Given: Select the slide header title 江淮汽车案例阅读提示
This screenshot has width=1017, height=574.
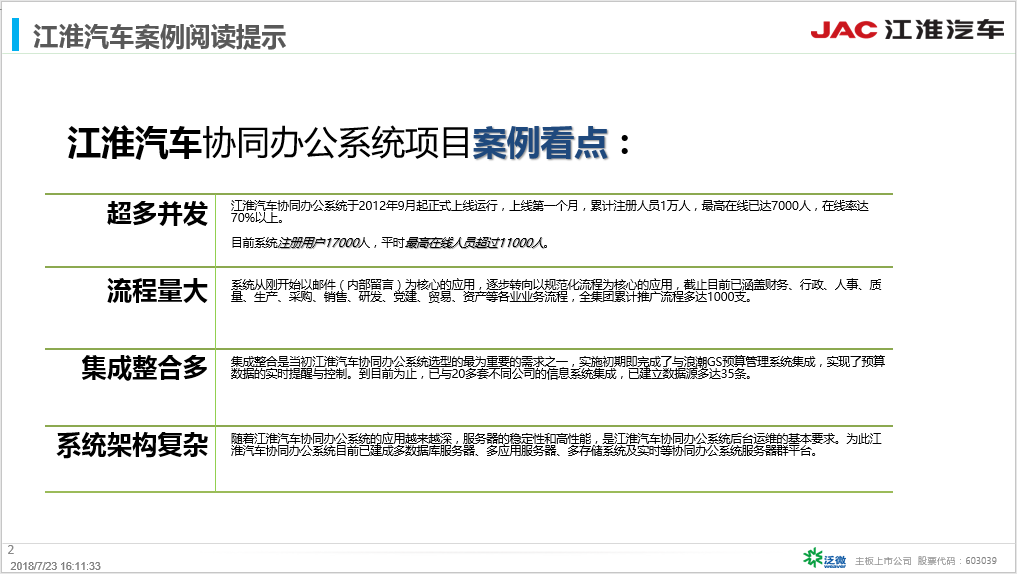Looking at the screenshot, I should (x=160, y=36).
